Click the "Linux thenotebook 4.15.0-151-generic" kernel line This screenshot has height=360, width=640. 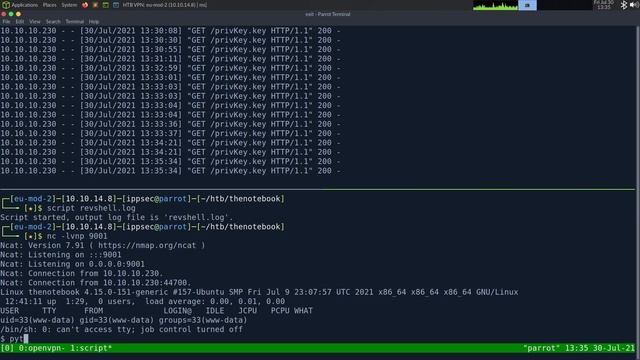tap(259, 292)
